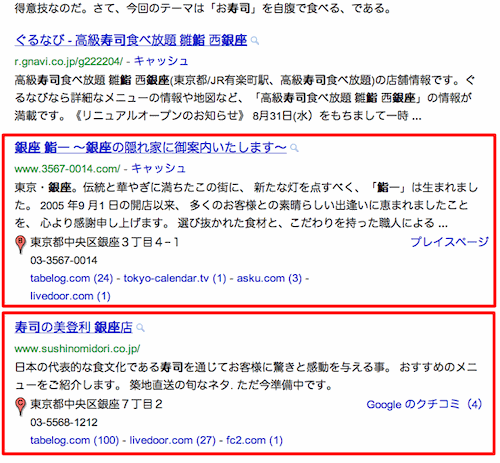Click the preview magnifier beside 銀座 鮨一 title

point(294,148)
